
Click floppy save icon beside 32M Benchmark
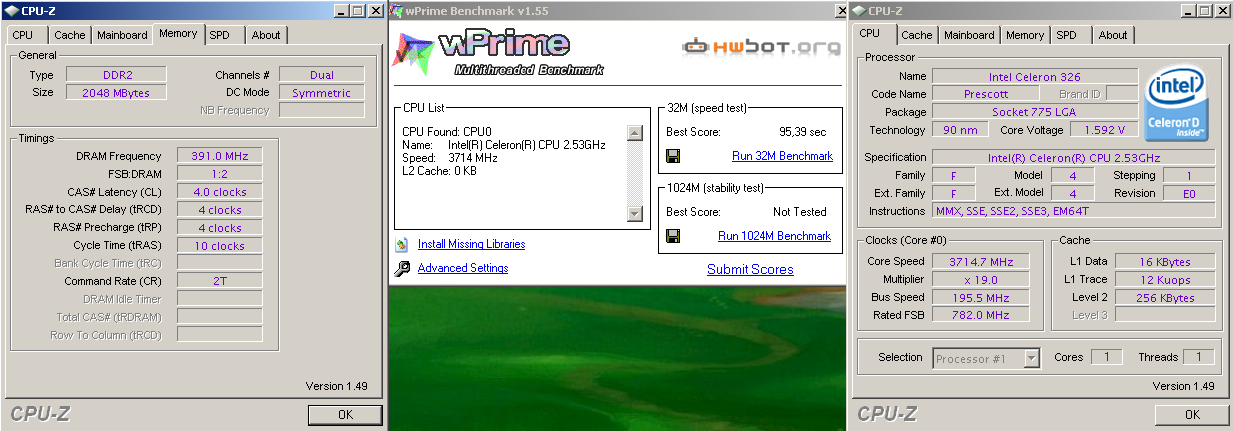click(x=673, y=156)
